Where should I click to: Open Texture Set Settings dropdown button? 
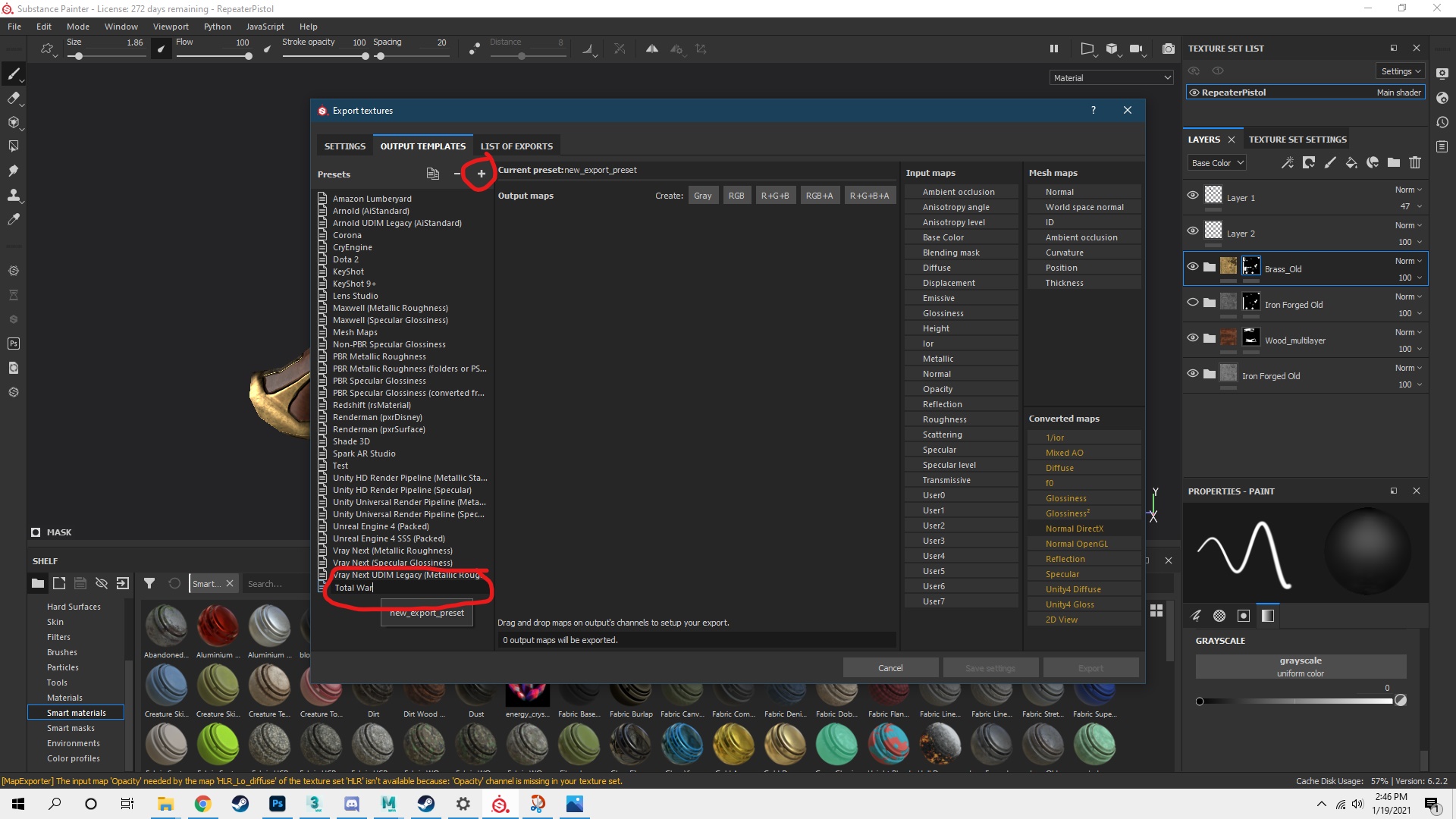tap(1401, 71)
